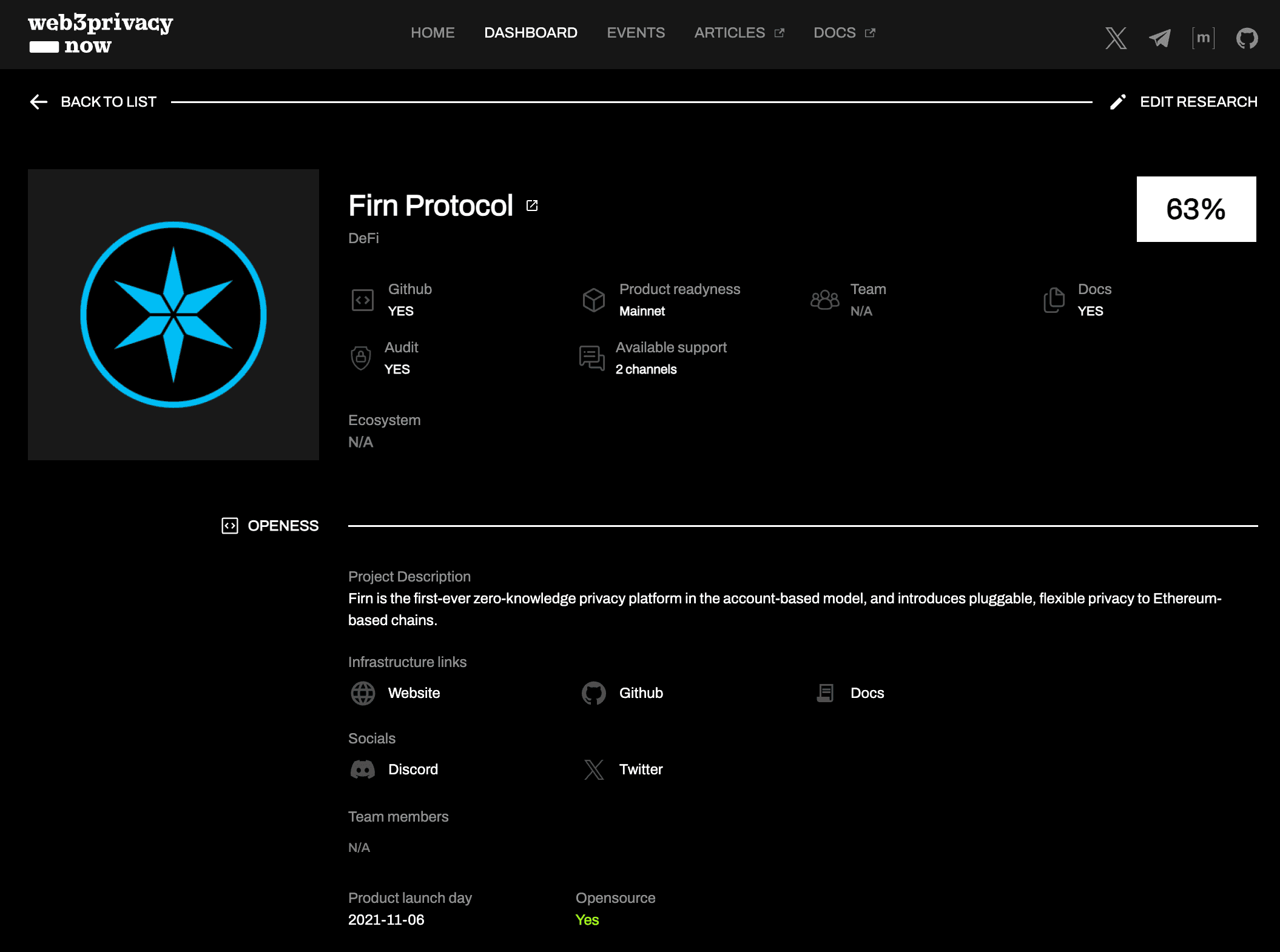Click the Audit shield lock icon
This screenshot has height=952, width=1280.
(361, 358)
